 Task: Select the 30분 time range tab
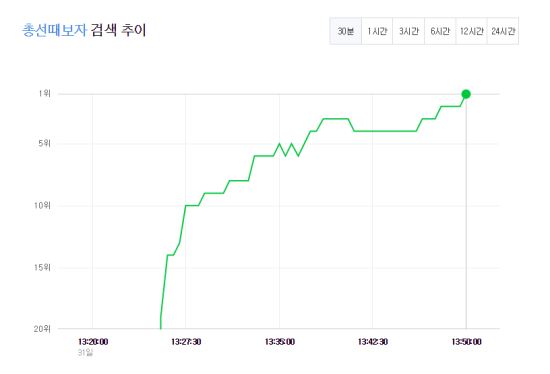click(x=346, y=31)
